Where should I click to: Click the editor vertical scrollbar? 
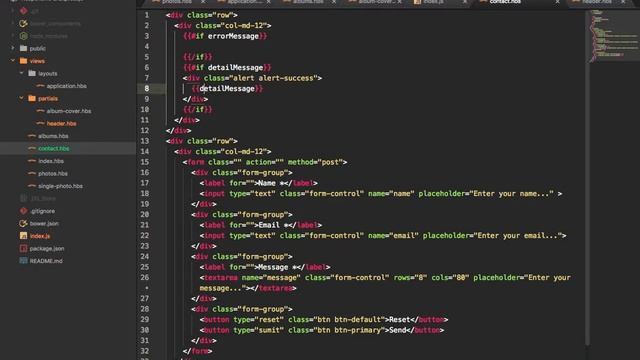587,178
